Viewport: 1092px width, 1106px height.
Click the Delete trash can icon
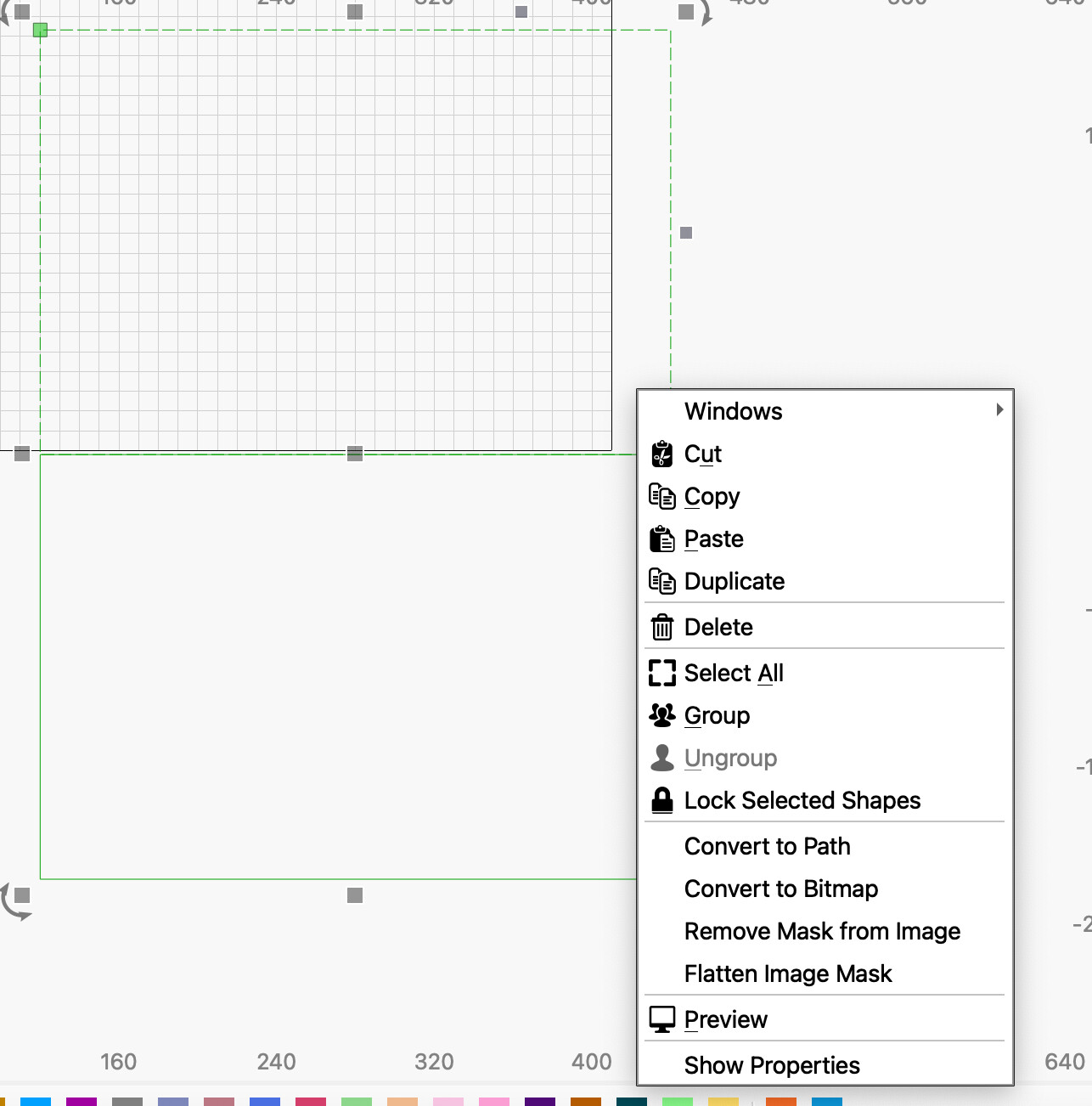(661, 628)
